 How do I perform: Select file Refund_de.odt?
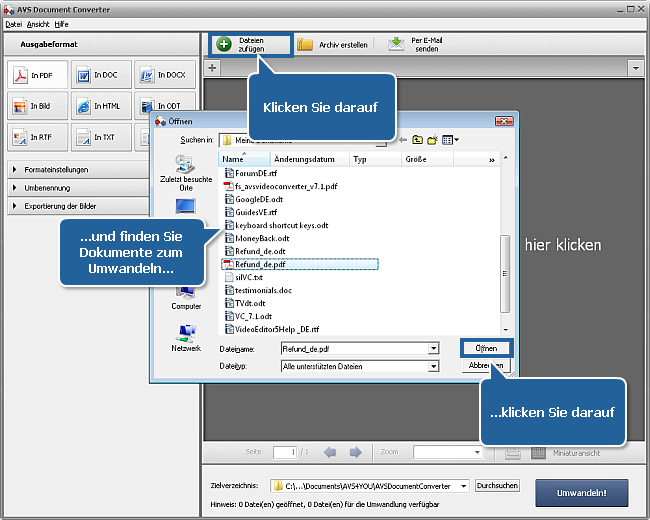255,251
